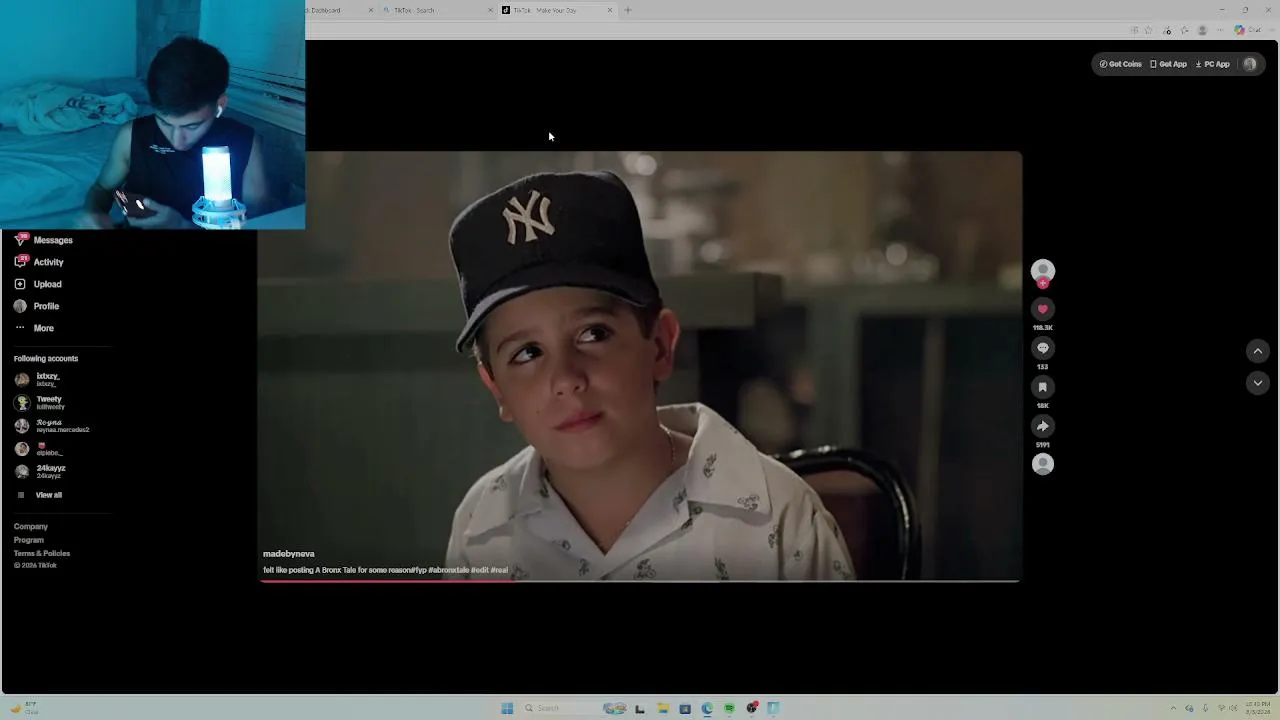This screenshot has height=720, width=1280.
Task: Open the Profile avatar in sidebar
Action: click(20, 306)
